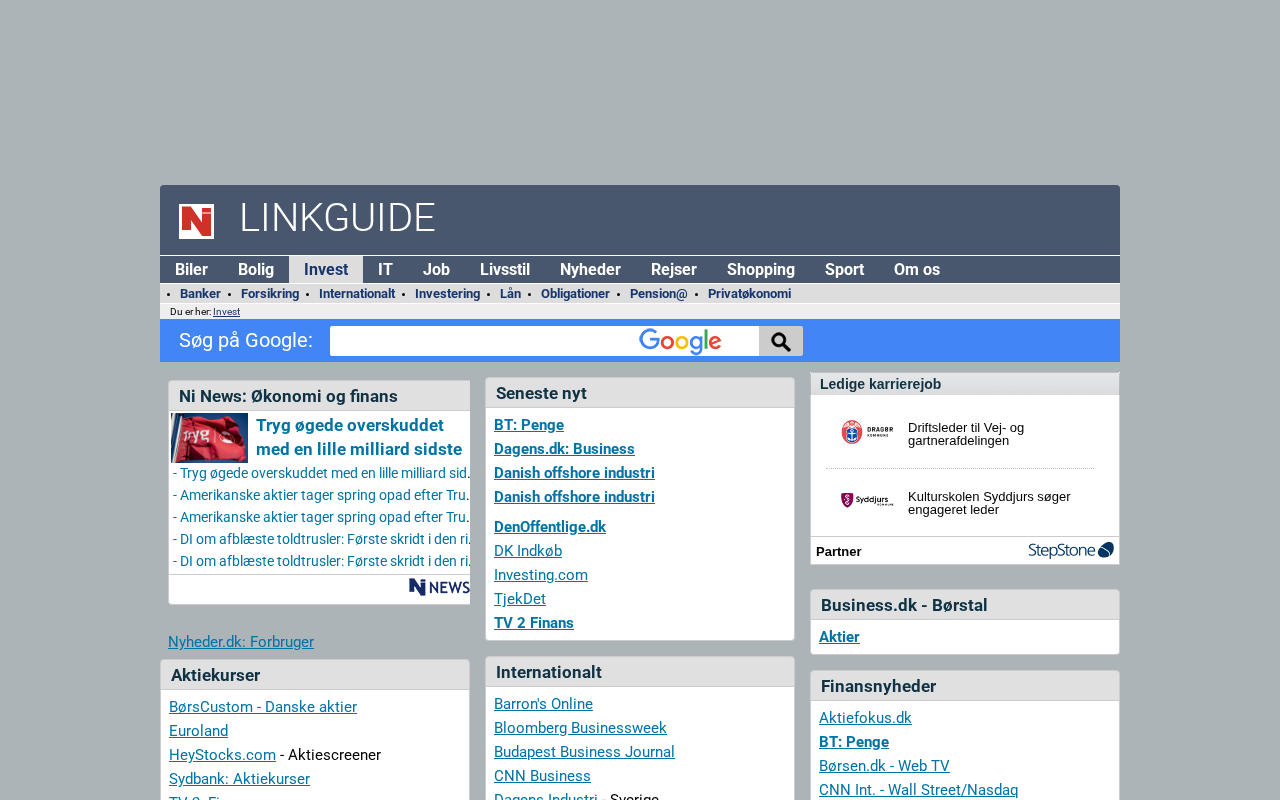
Task: Open CNN Int. - Wall Street/Nasdaq link
Action: tap(918, 790)
